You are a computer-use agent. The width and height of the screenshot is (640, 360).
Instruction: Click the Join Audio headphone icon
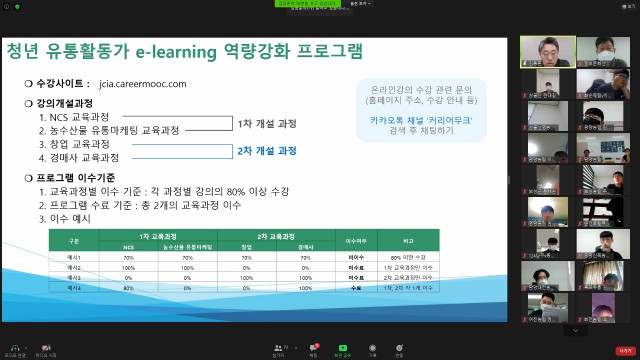(15, 348)
